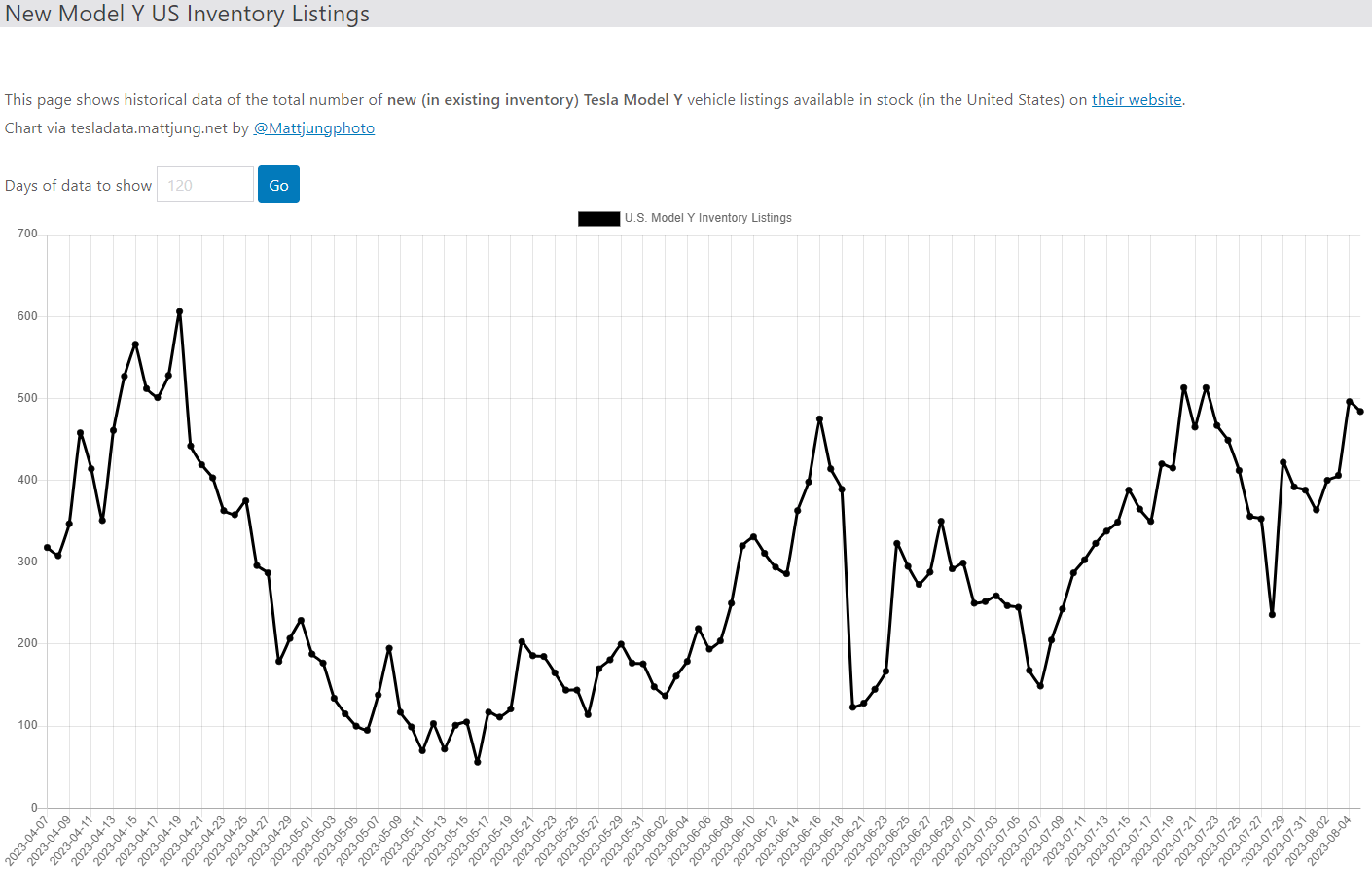Click the y-axis label 600
Screen dimensions: 1372x870
tap(27, 316)
